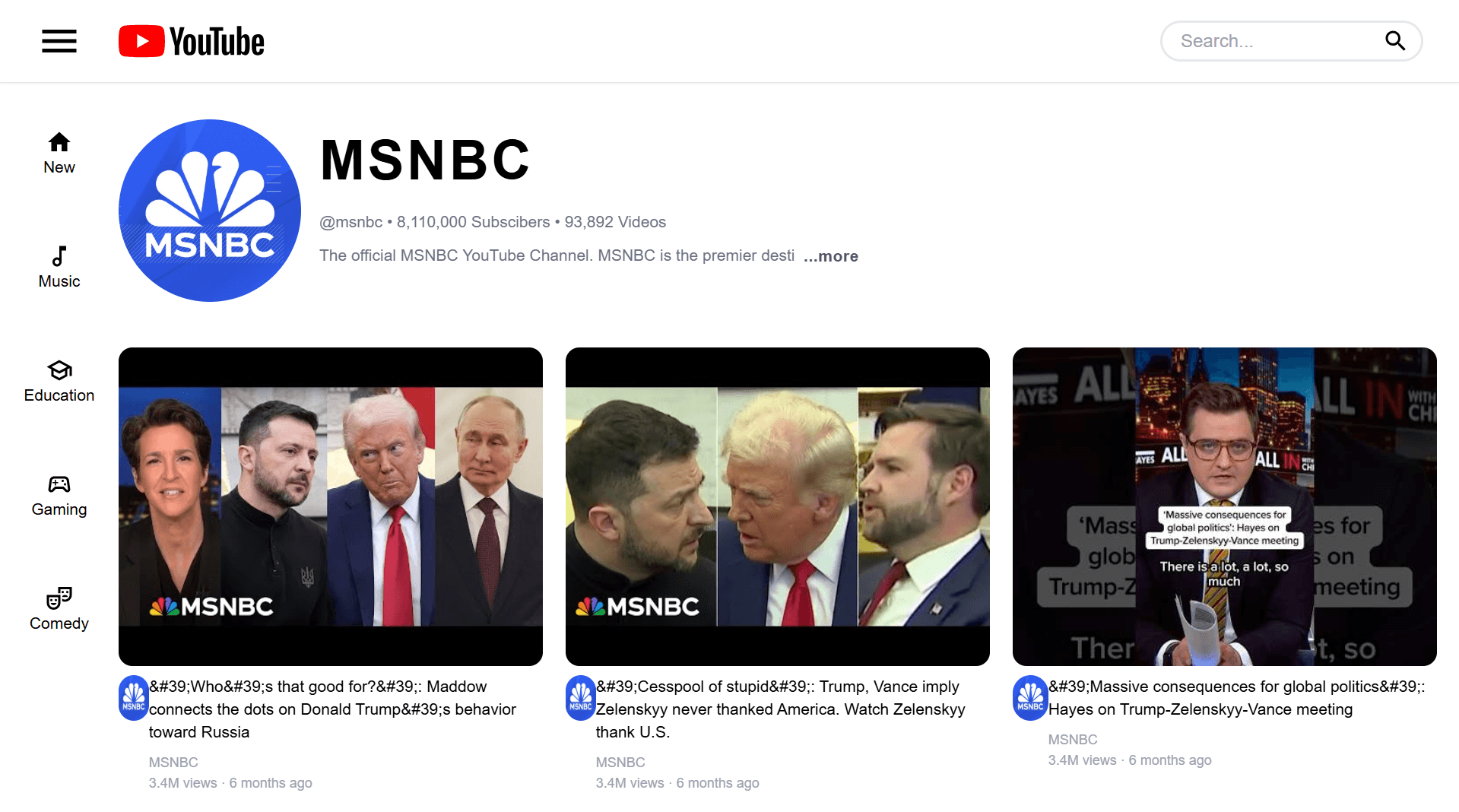1459x812 pixels.
Task: Click MSNBC channel name under Maddow video
Action: pos(173,763)
